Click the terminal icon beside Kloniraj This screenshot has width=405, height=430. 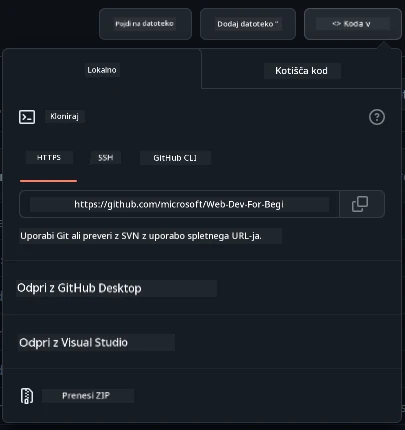(x=27, y=117)
